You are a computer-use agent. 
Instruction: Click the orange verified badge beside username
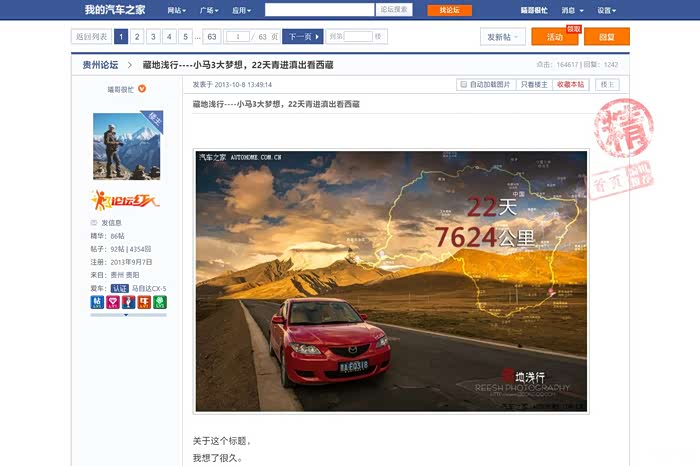click(142, 88)
